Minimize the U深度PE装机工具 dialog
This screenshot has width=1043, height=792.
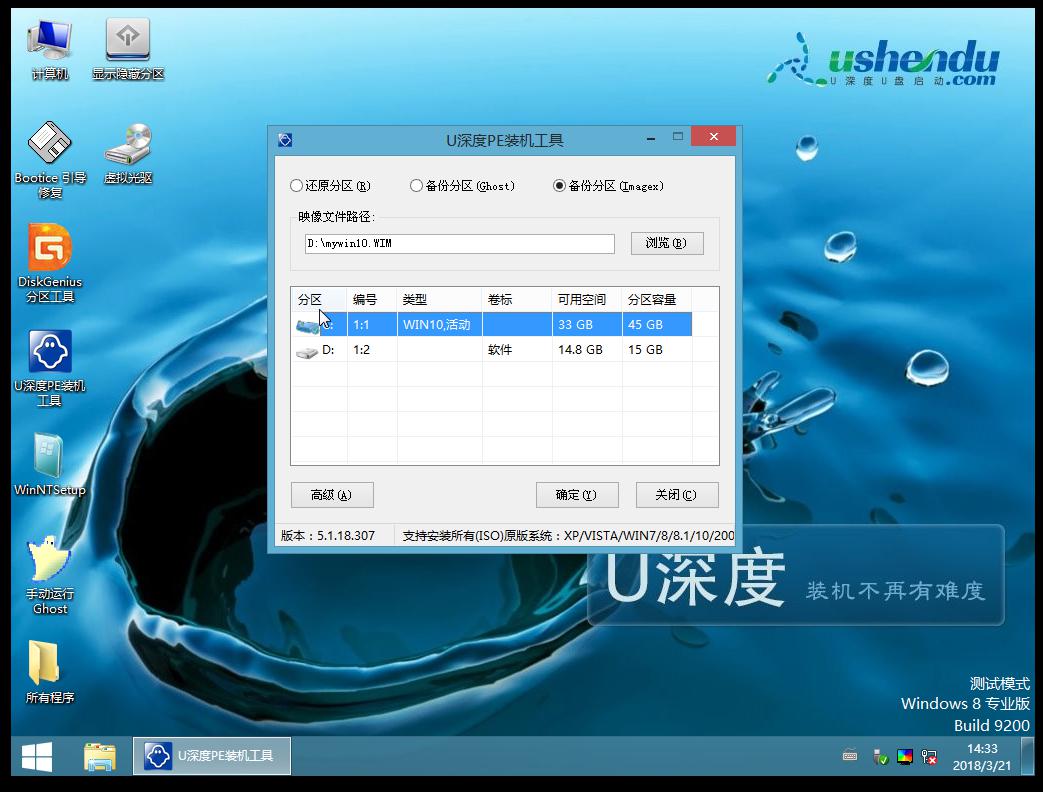pyautogui.click(x=651, y=138)
